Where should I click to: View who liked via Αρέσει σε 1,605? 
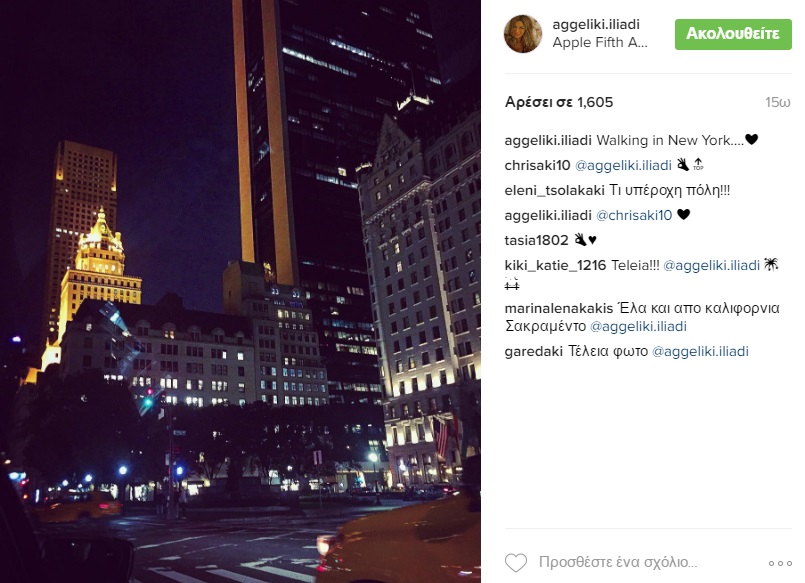tap(559, 102)
